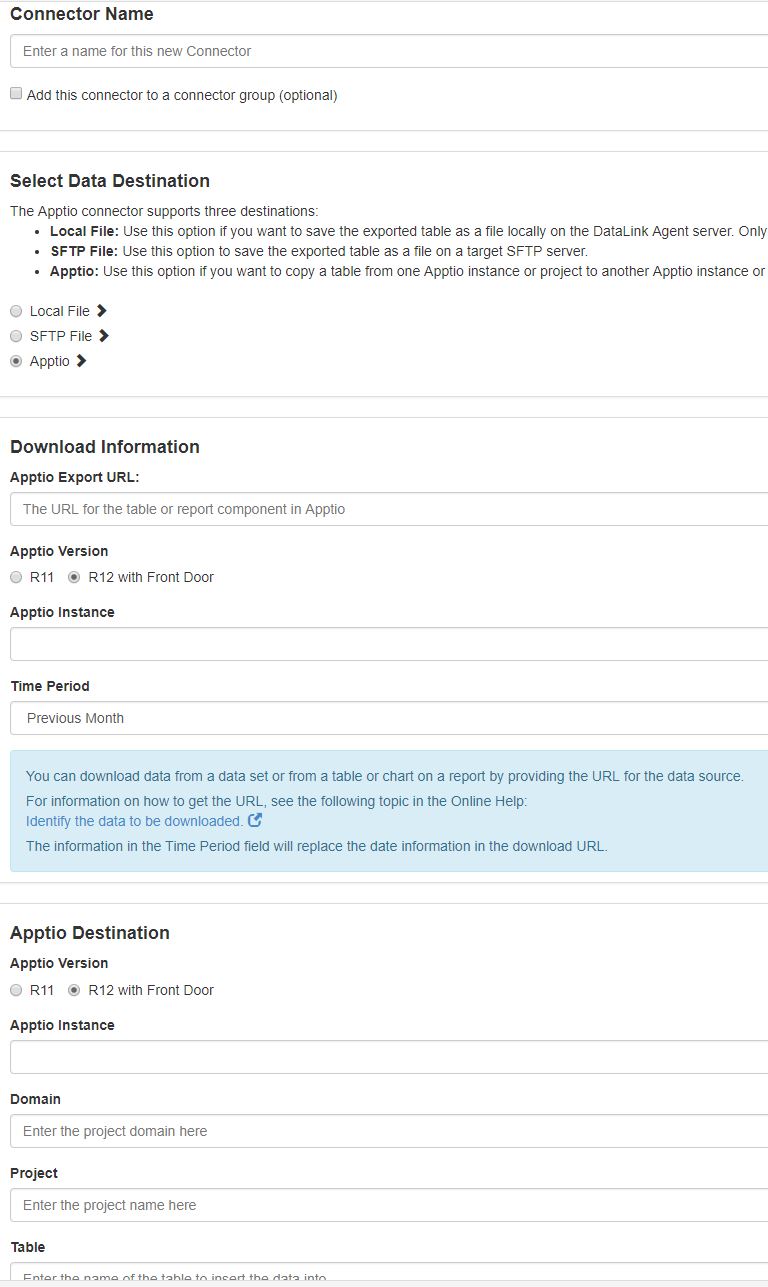Select R12 with Front Door under Apptio Destination
Viewport: 768px width, 1287px height.
coord(74,990)
